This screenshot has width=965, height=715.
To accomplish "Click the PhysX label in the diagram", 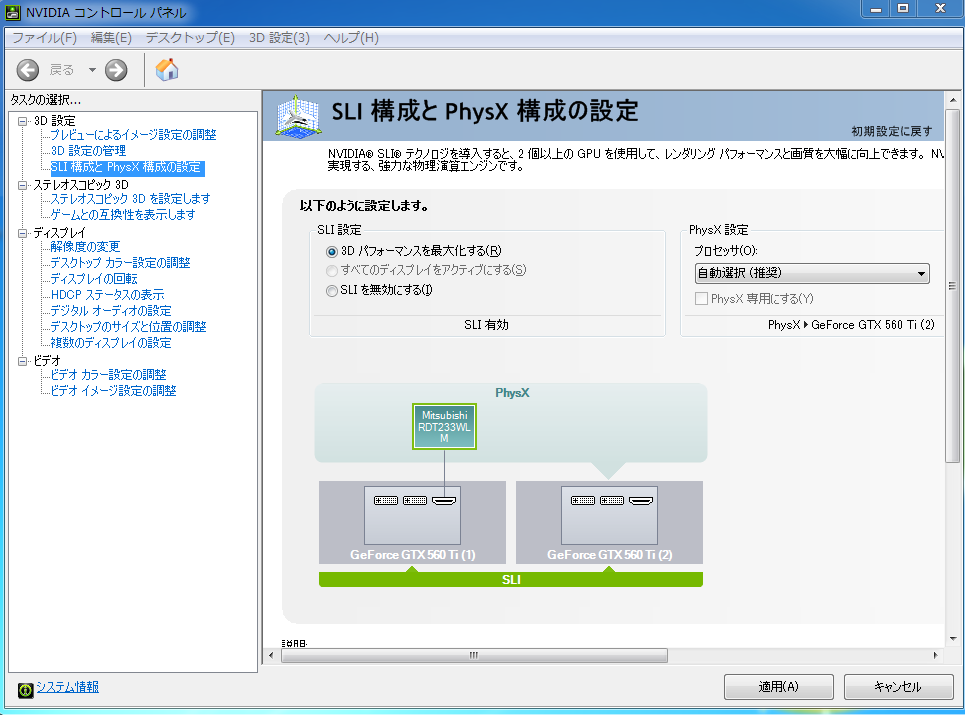I will [512, 393].
